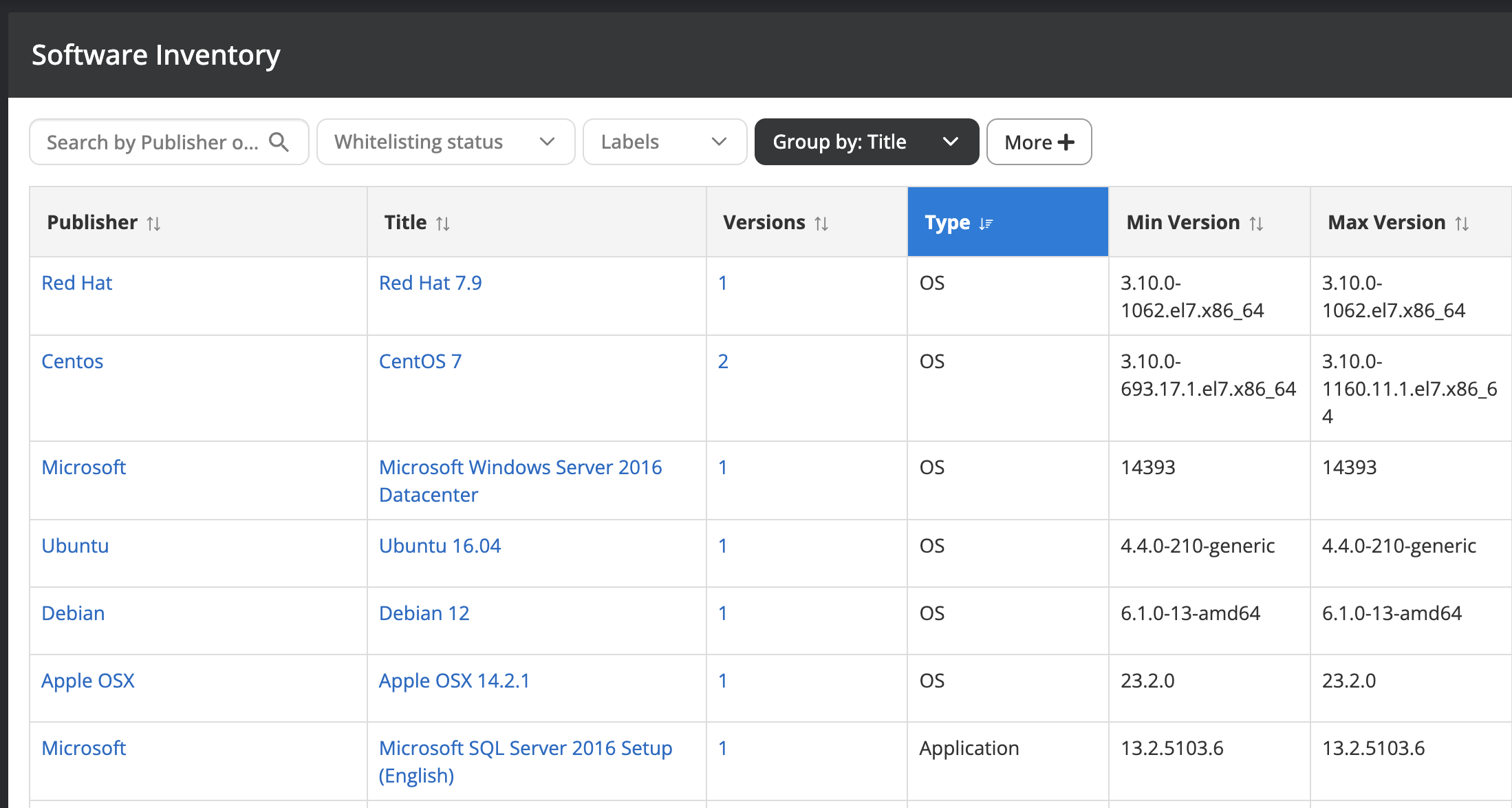Expand the Labels dropdown
Image resolution: width=1512 pixels, height=808 pixels.
[665, 142]
